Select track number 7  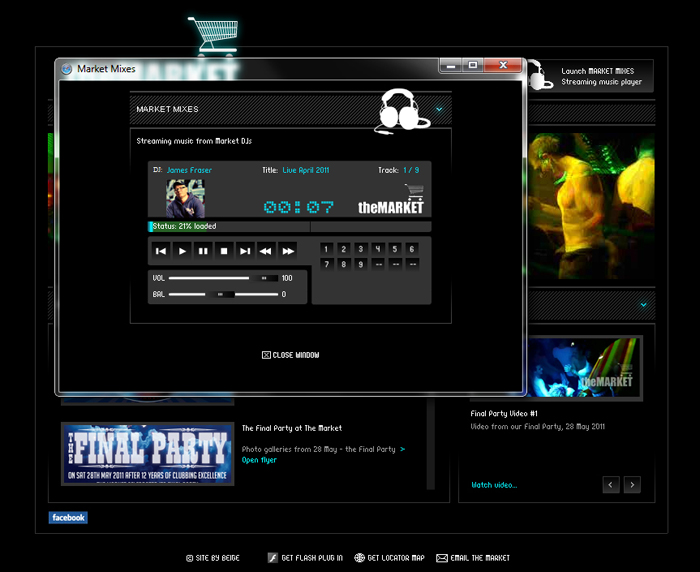click(x=326, y=264)
